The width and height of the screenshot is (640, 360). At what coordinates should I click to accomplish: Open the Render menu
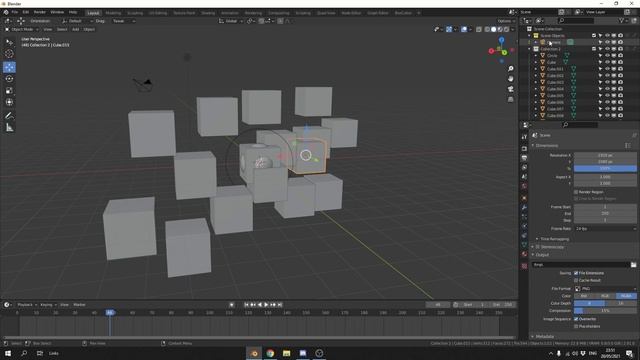tap(40, 12)
